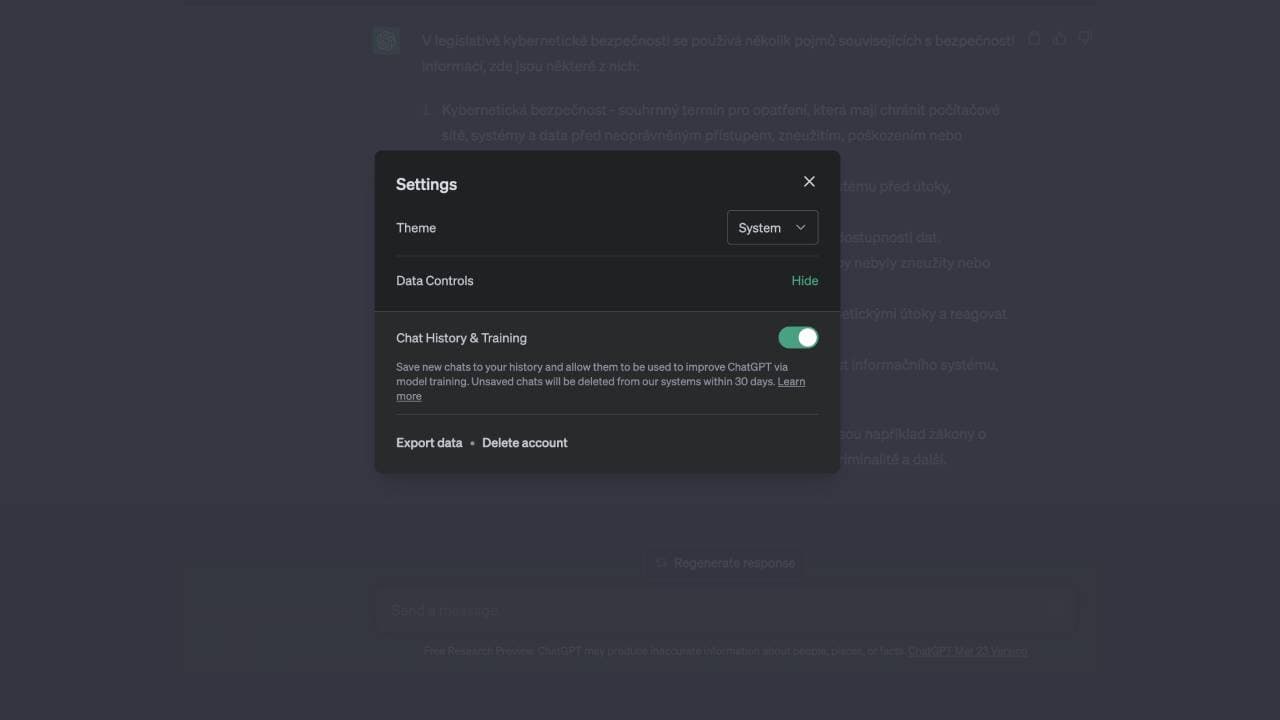Open the Learn more link
This screenshot has width=1280, height=720.
coord(600,389)
